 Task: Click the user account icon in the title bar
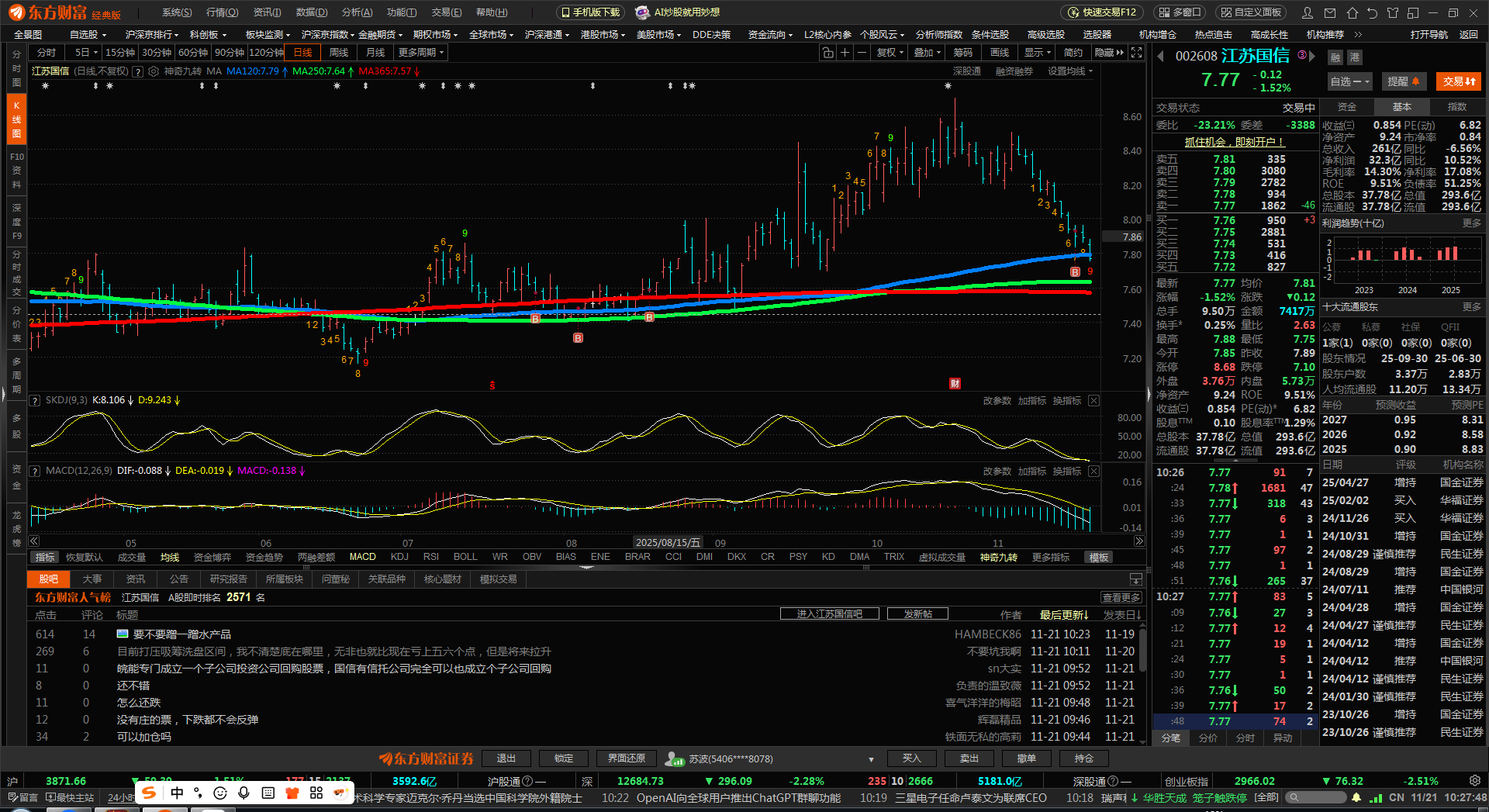coord(1308,12)
